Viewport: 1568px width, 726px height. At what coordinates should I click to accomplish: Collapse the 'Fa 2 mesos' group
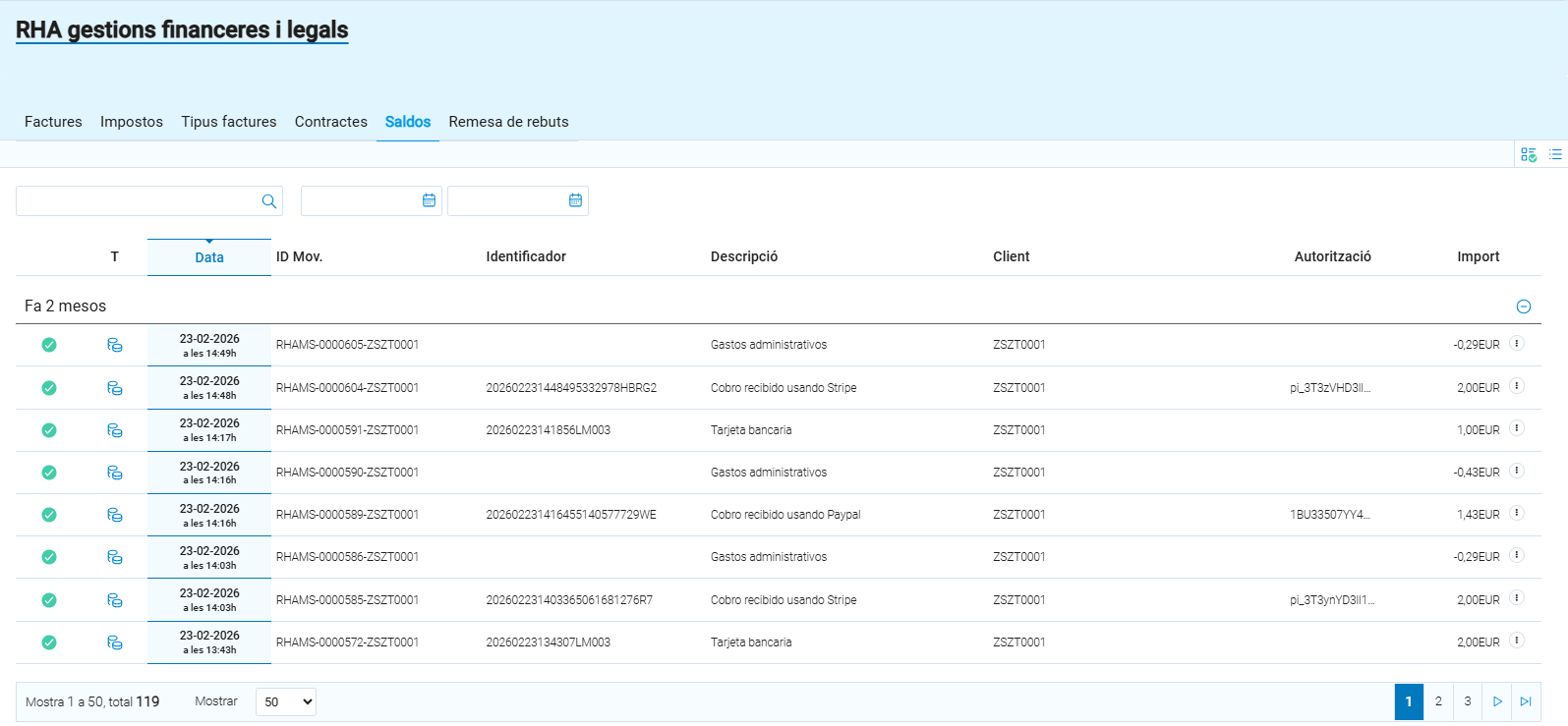pos(1523,307)
